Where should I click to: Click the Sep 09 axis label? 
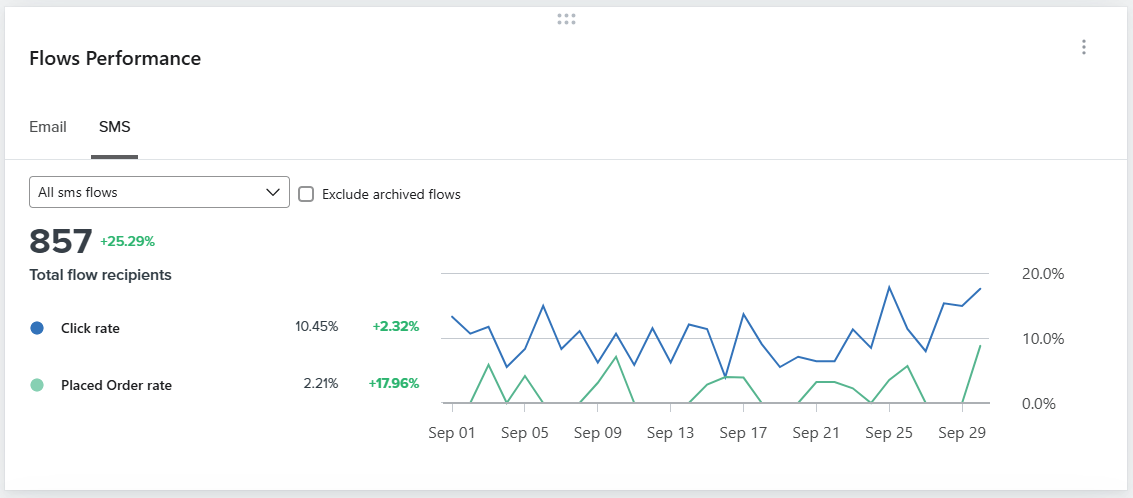tap(598, 433)
